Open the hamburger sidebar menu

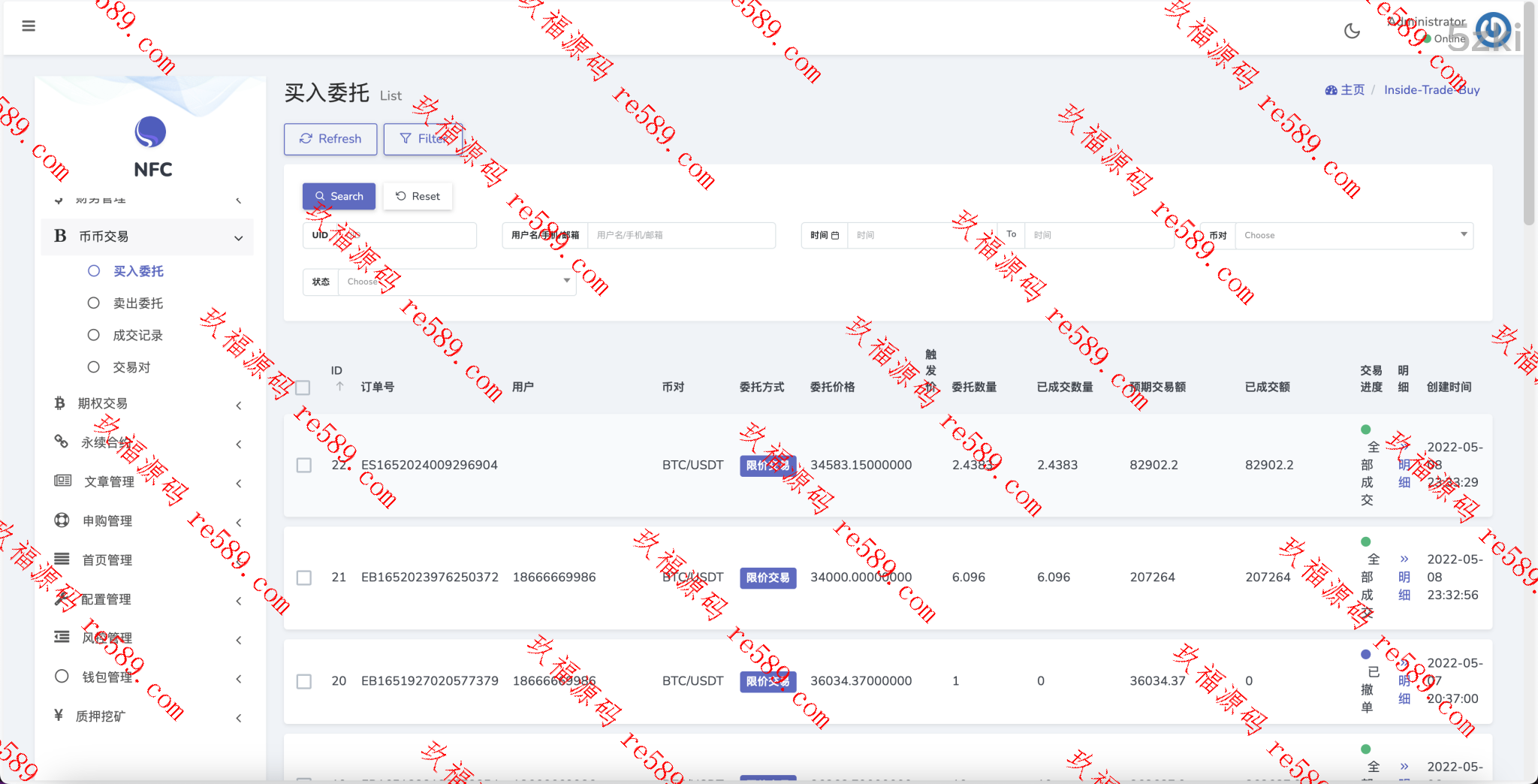(29, 26)
